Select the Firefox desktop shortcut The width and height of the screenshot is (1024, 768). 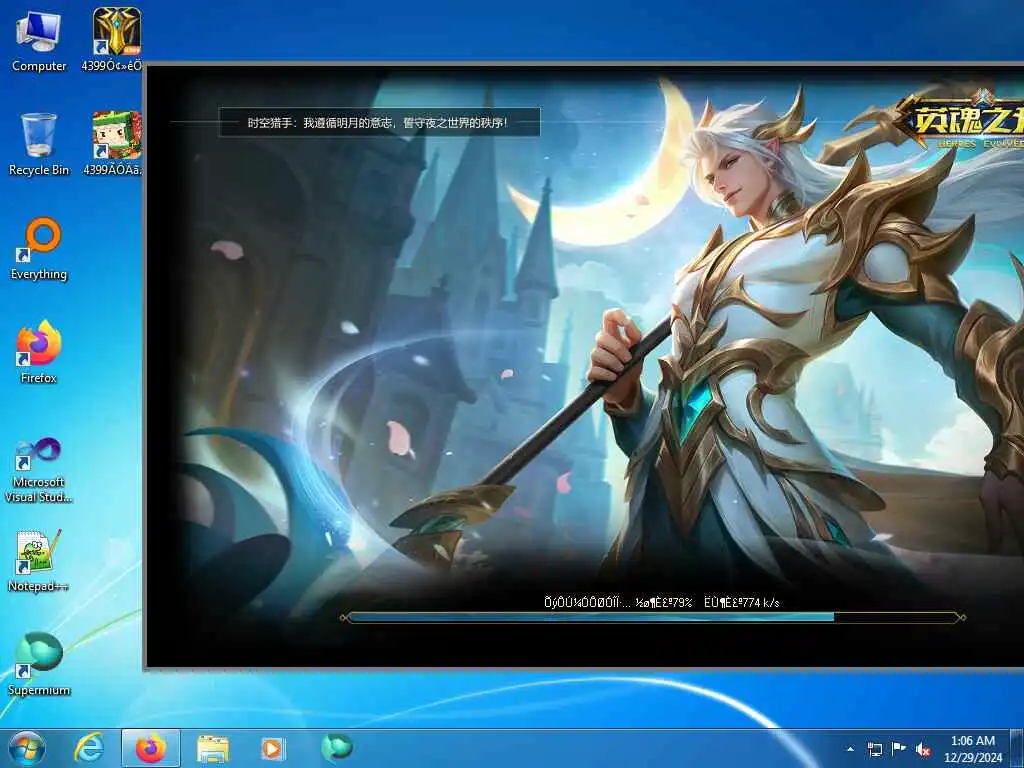(39, 353)
